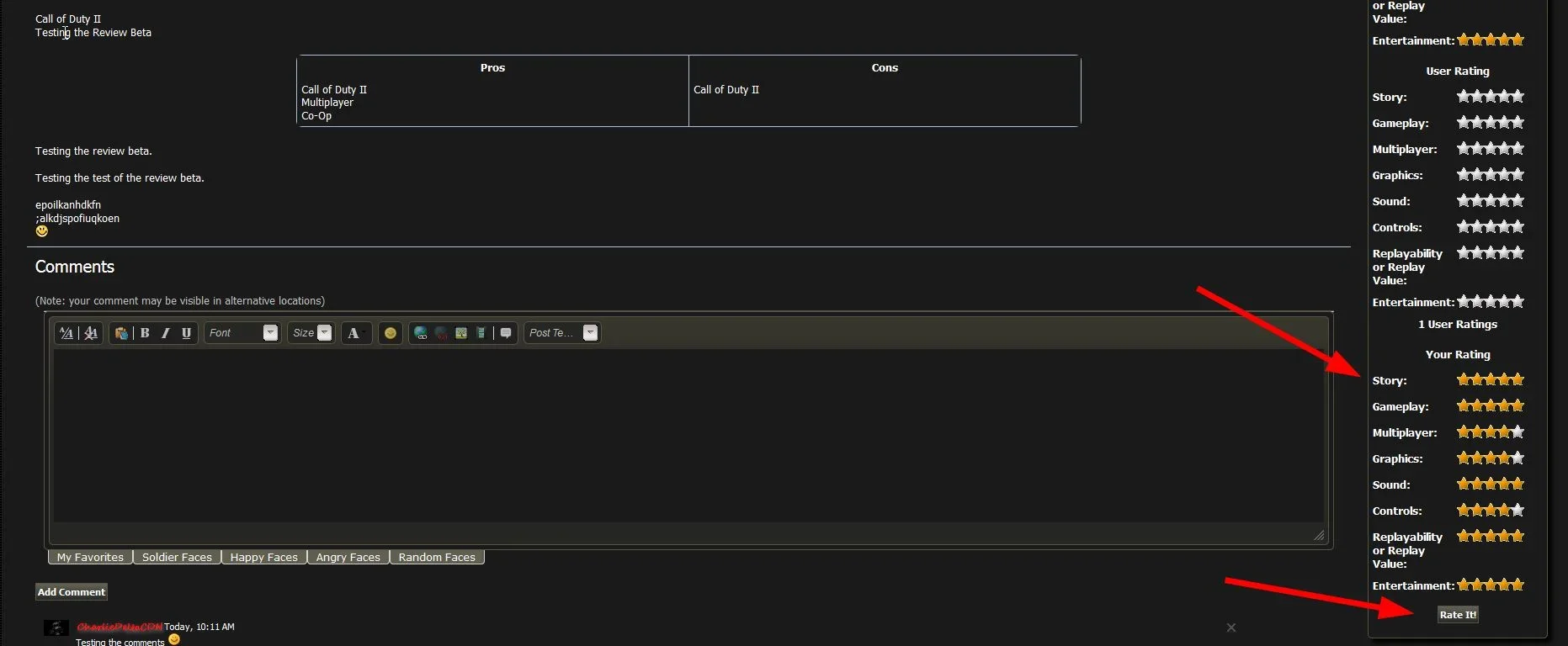Toggle bold formatting

click(x=145, y=333)
